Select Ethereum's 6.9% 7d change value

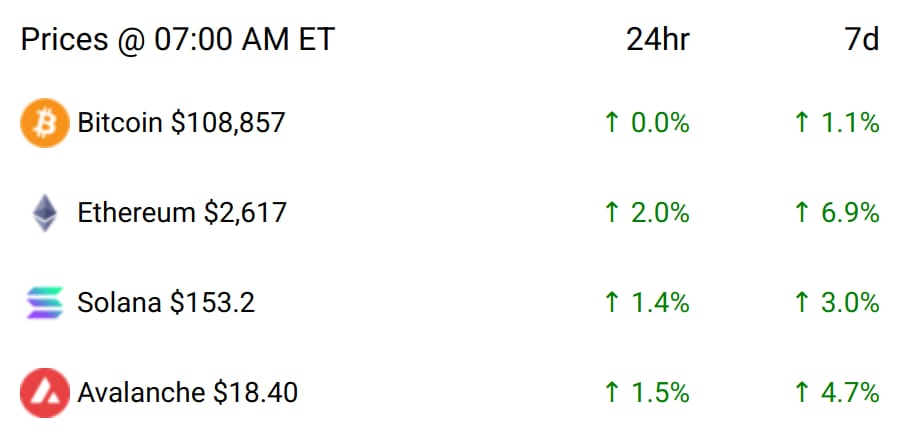[x=850, y=213]
